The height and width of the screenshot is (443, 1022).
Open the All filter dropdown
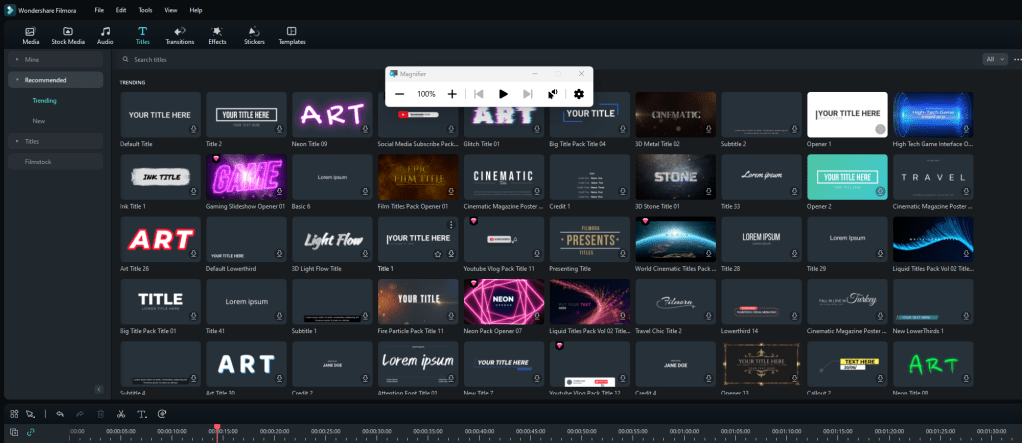click(995, 59)
